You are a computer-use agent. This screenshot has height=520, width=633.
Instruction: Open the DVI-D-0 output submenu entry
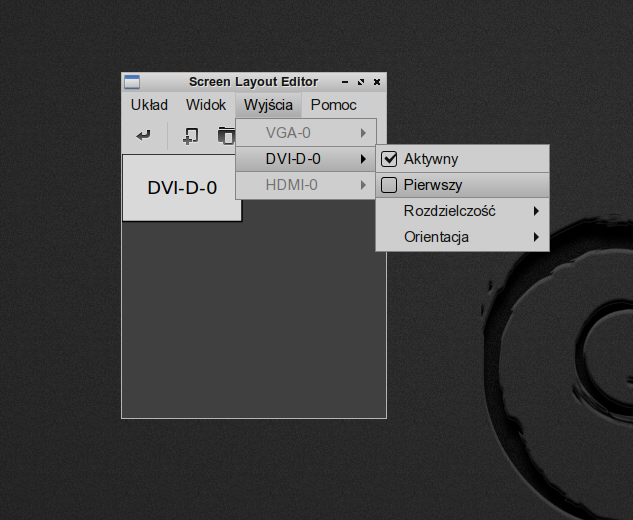pyautogui.click(x=306, y=159)
